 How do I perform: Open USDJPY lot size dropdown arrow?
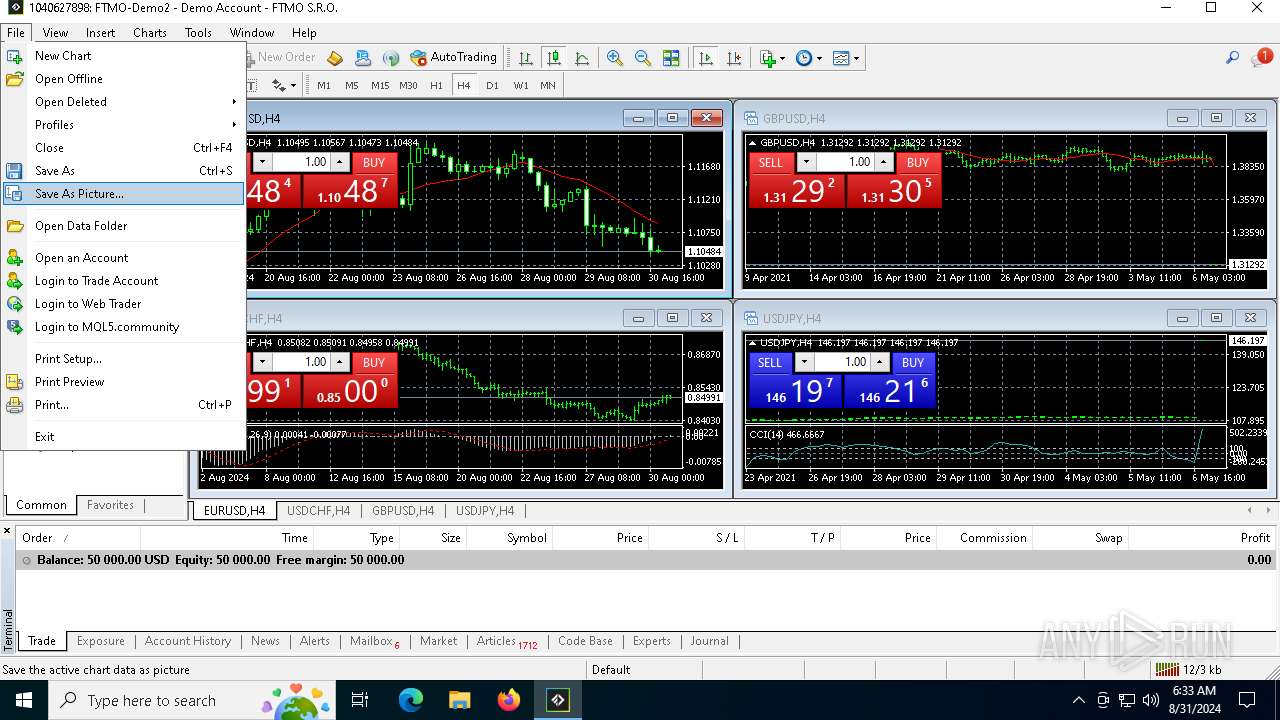(x=805, y=362)
